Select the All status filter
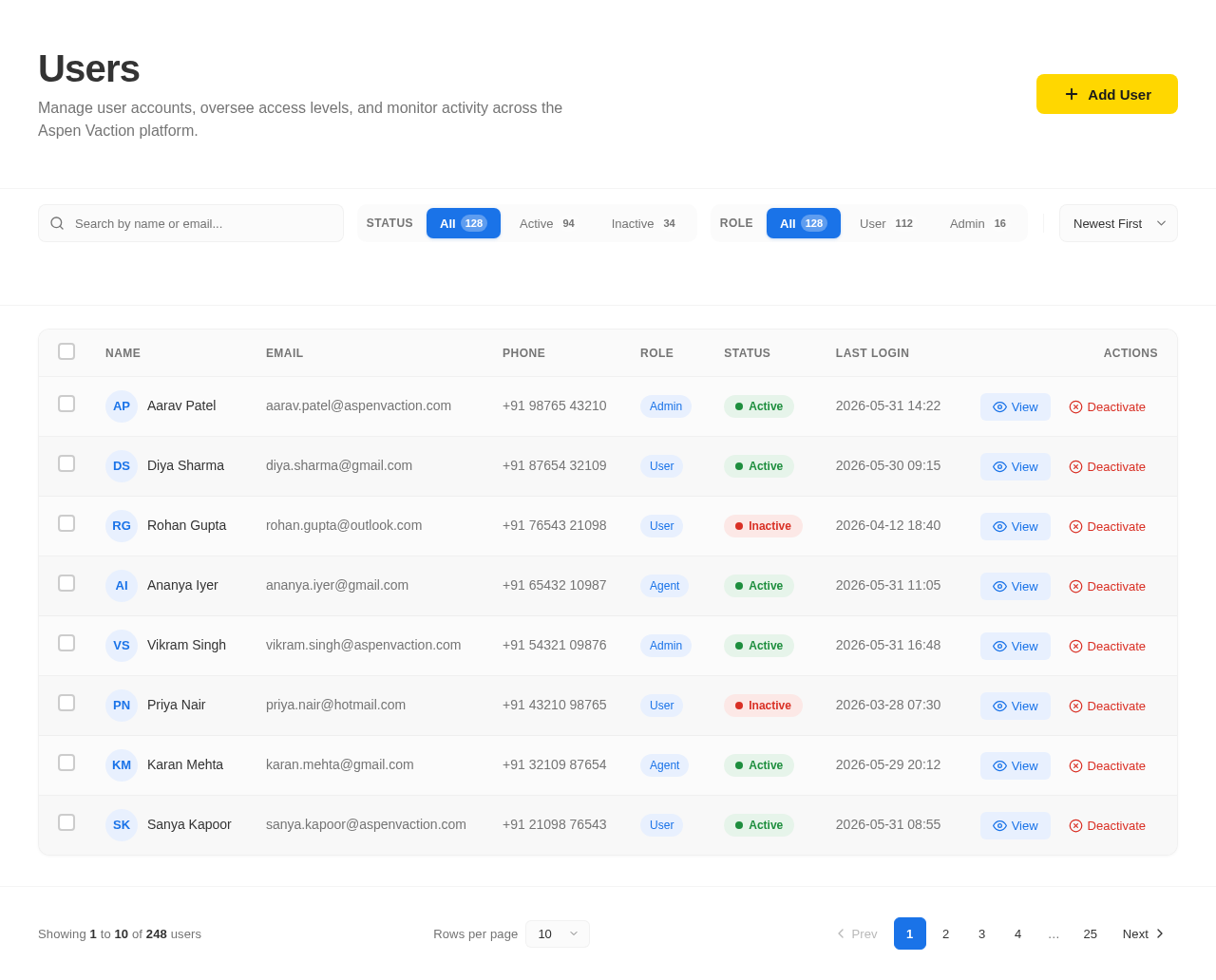The height and width of the screenshot is (980, 1216). pos(464,223)
